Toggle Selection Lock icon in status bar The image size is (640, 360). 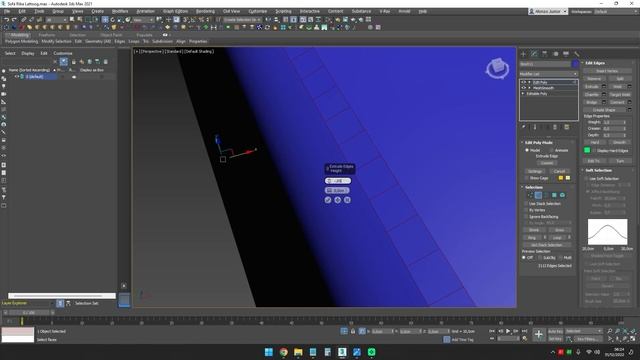(x=353, y=331)
